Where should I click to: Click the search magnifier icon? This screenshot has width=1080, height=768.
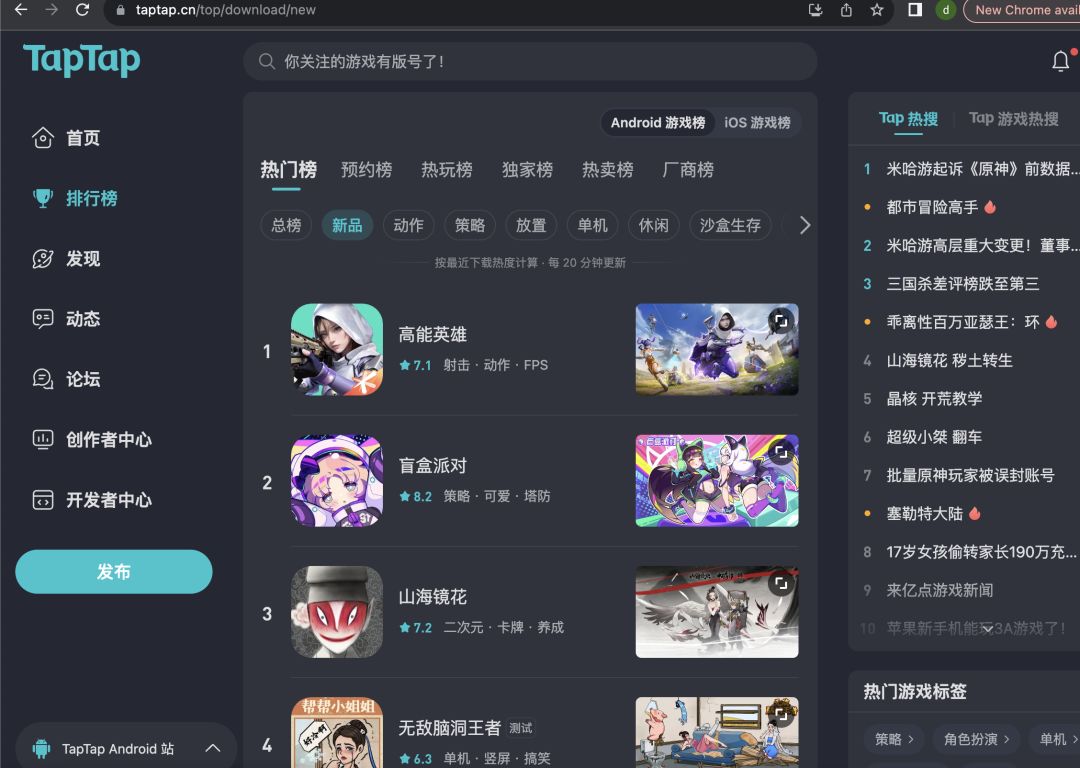(267, 61)
